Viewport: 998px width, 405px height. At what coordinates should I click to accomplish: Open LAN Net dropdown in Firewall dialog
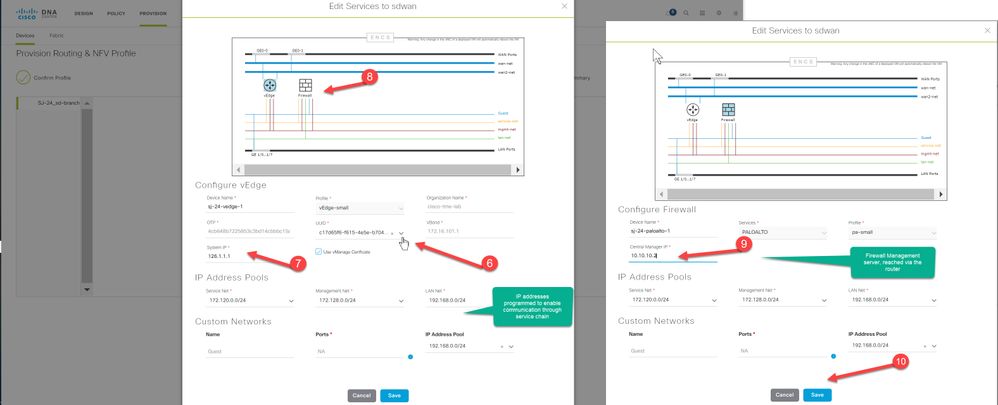tap(933, 300)
